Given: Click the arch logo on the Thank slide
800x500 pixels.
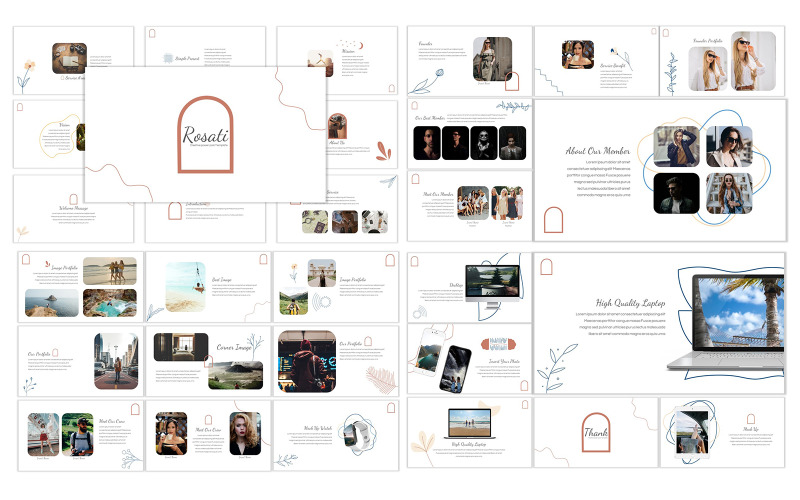Looking at the screenshot, I should [596, 432].
